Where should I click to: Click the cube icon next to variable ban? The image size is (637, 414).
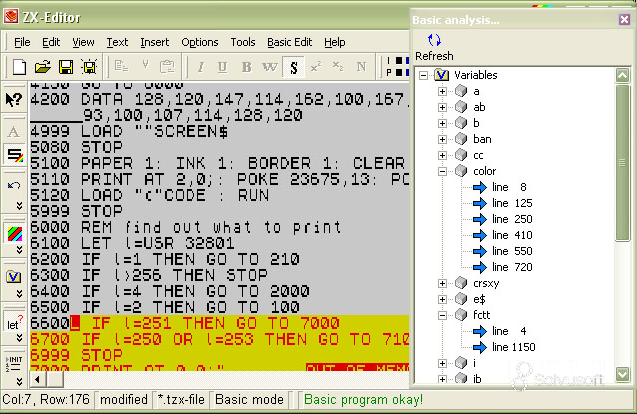coord(461,139)
